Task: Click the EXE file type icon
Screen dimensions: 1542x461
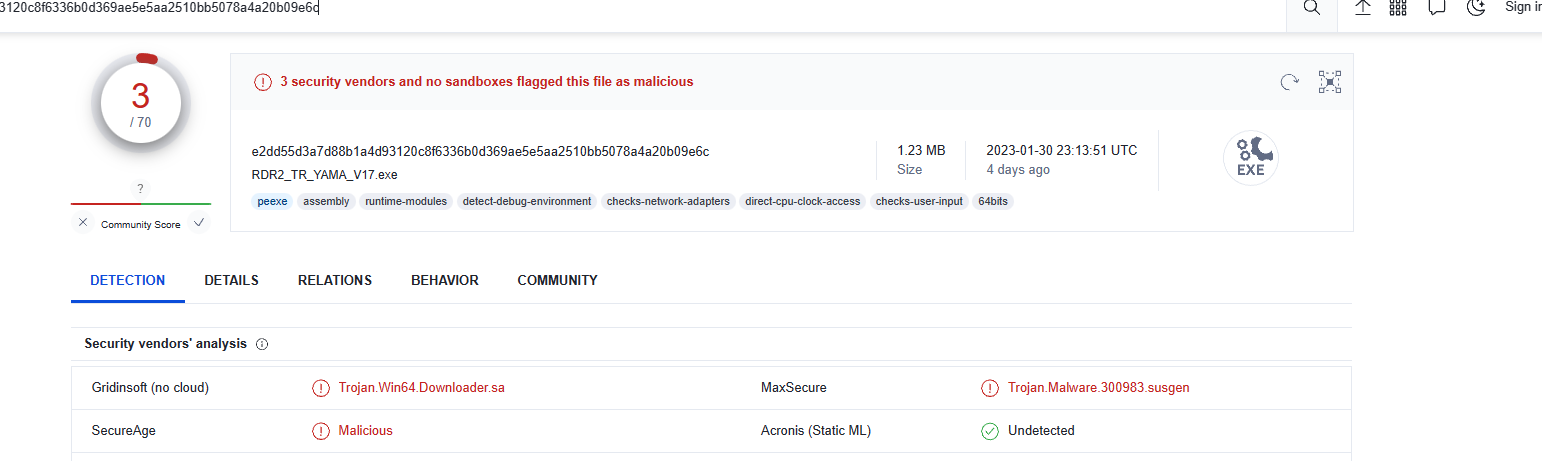Action: pos(1251,158)
